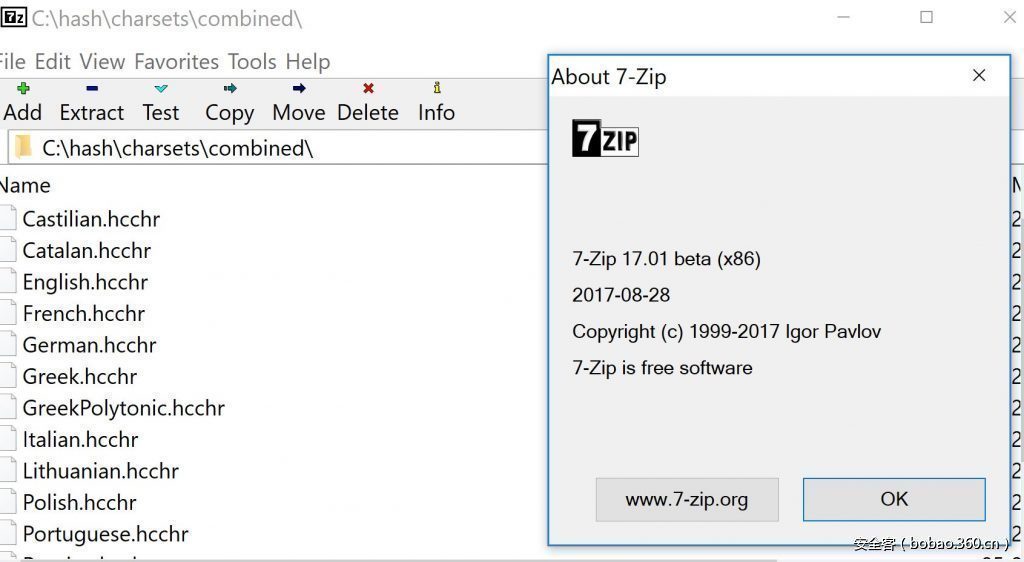Click the 7-Zip logo in About dialog

(x=605, y=139)
